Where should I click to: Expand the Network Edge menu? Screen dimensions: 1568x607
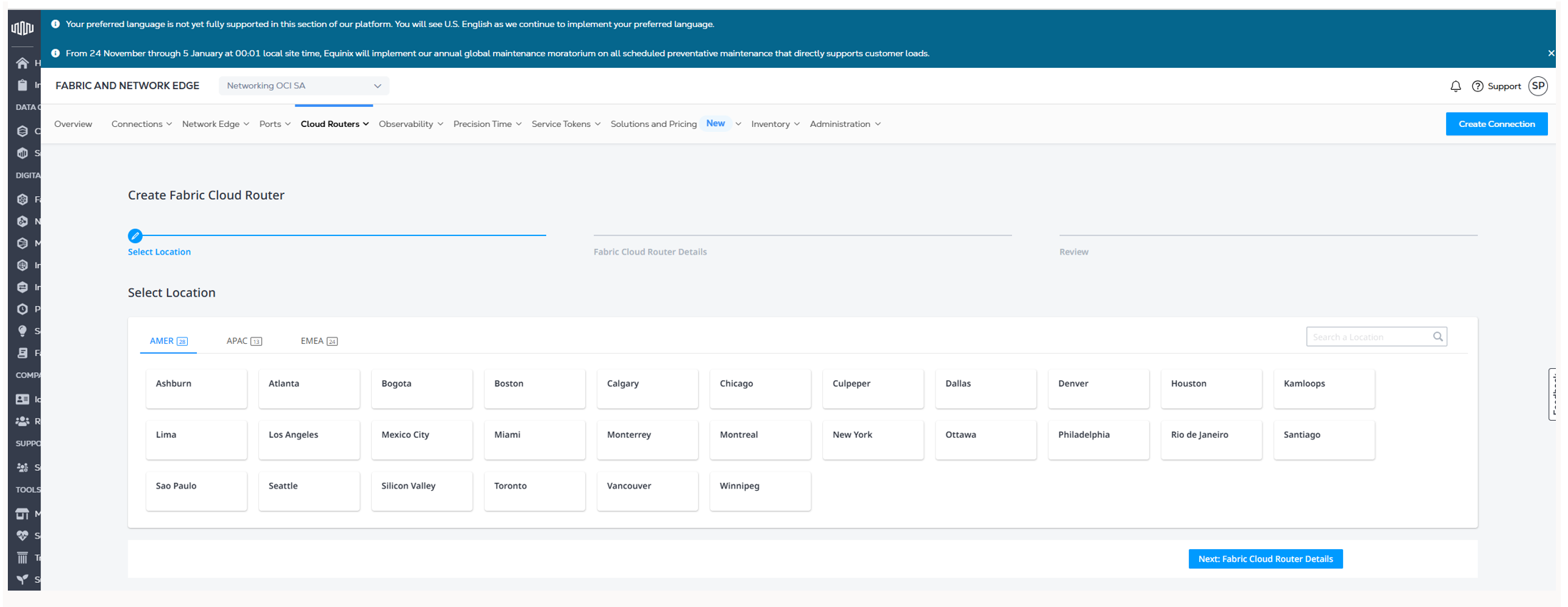tap(215, 124)
